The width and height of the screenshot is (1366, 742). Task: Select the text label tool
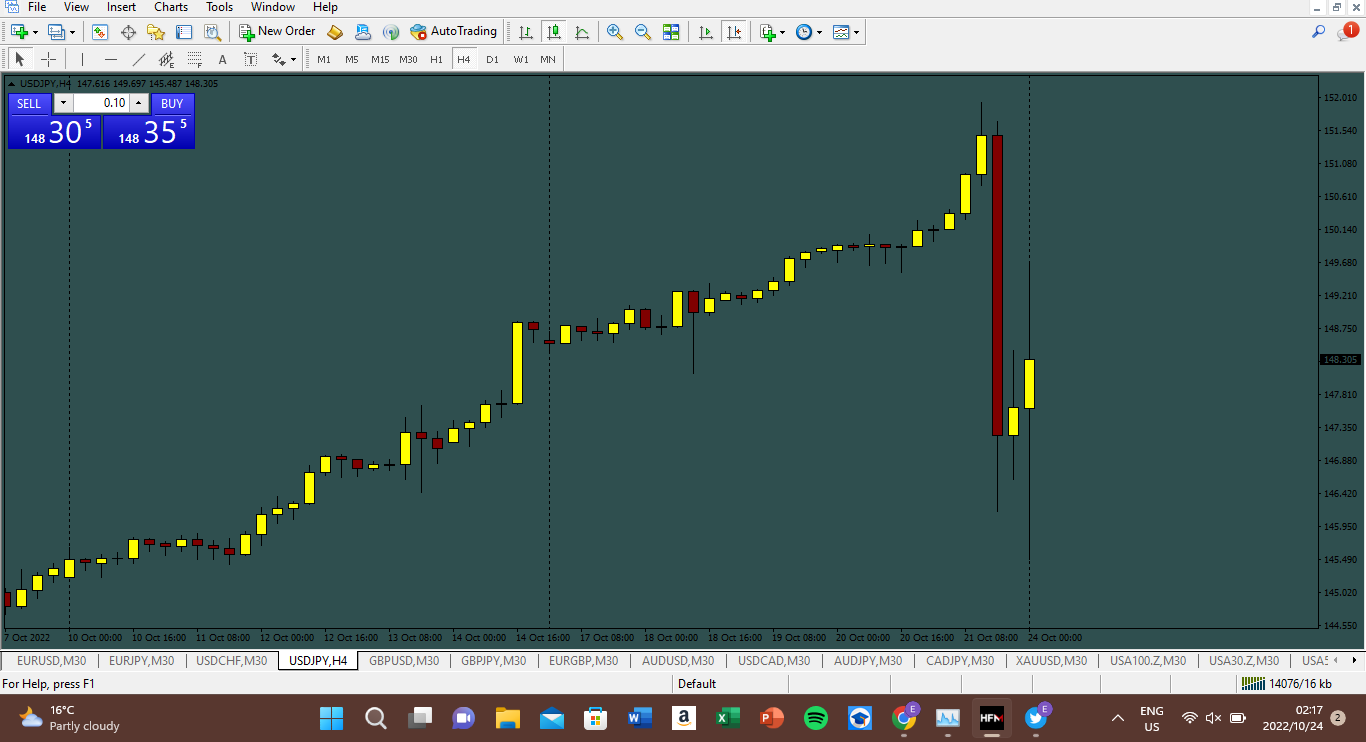pyautogui.click(x=251, y=59)
